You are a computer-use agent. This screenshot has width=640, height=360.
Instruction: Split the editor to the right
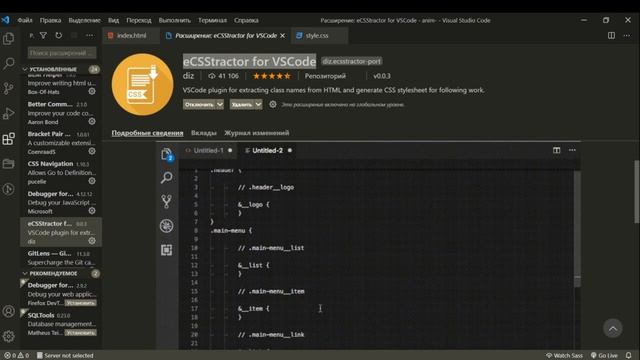[x=611, y=36]
